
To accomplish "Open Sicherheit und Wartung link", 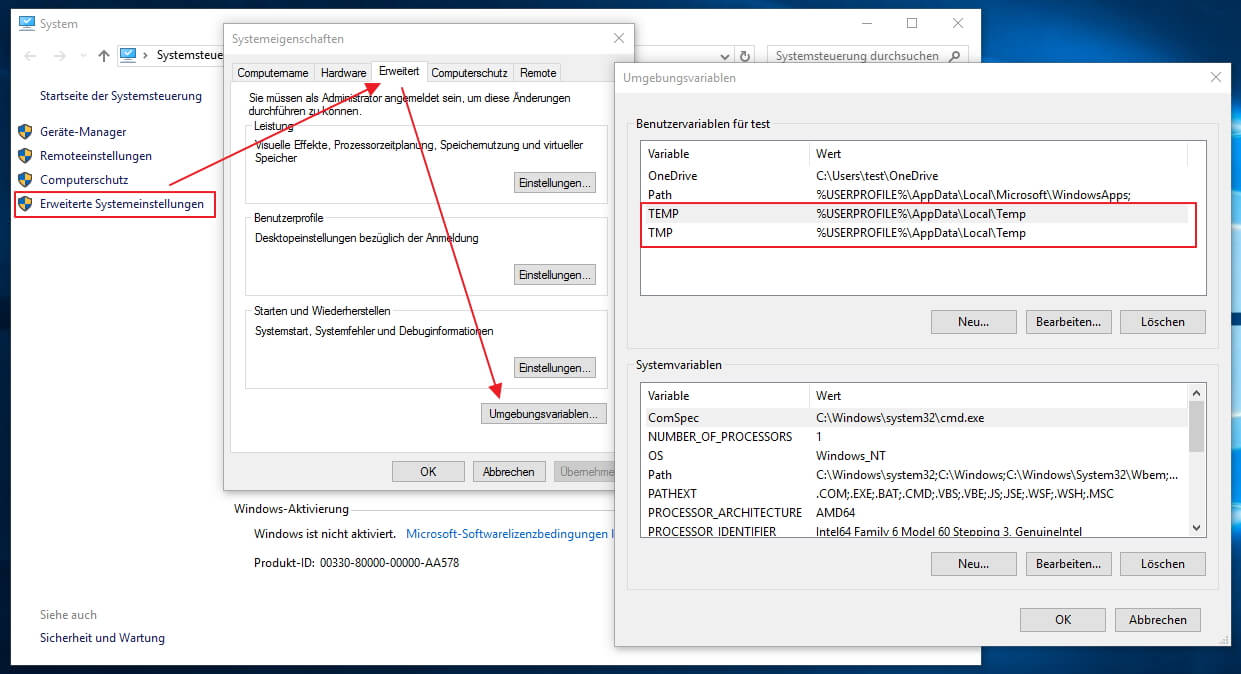I will (x=102, y=637).
